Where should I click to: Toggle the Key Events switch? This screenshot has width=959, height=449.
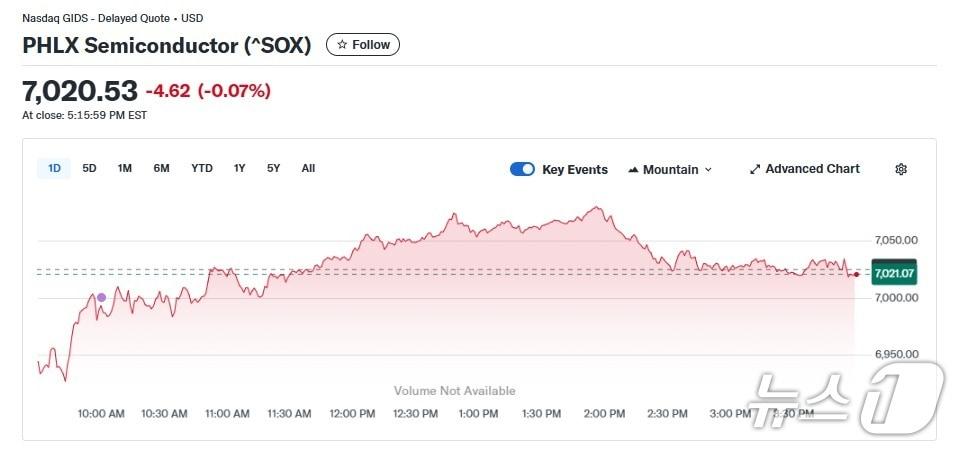(522, 169)
